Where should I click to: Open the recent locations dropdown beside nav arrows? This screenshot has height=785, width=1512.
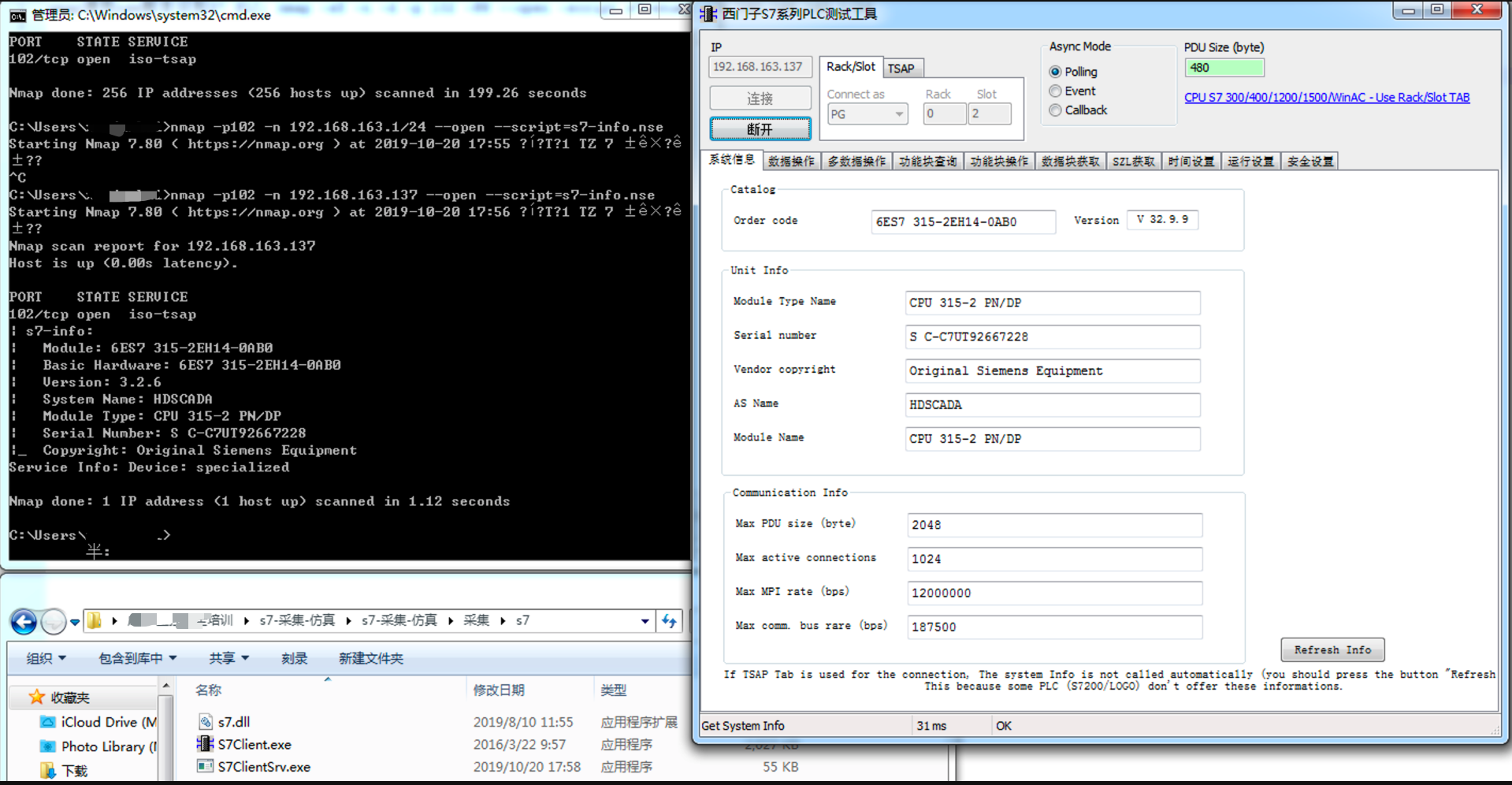point(75,623)
